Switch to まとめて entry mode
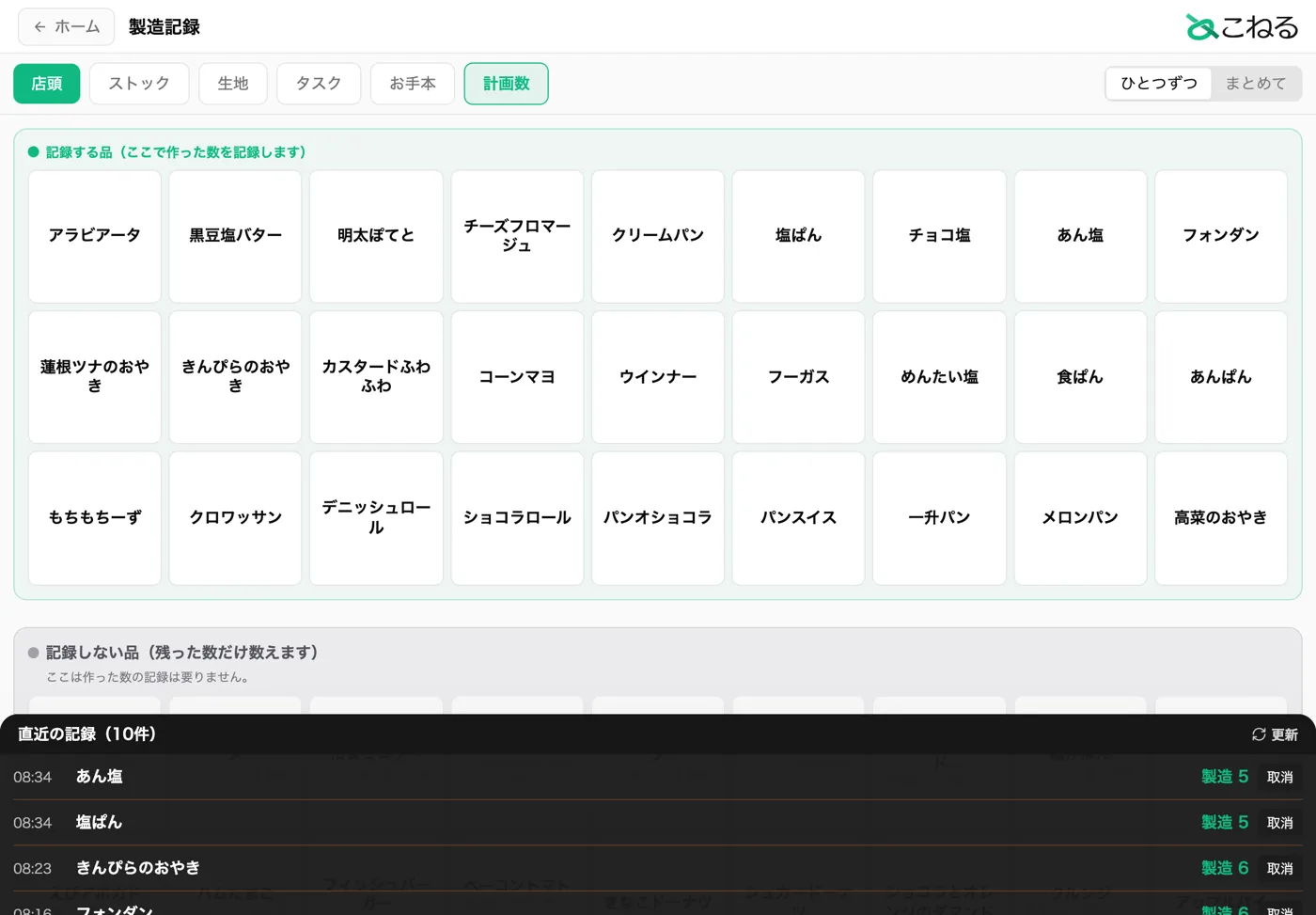The width and height of the screenshot is (1316, 915). coord(1256,84)
